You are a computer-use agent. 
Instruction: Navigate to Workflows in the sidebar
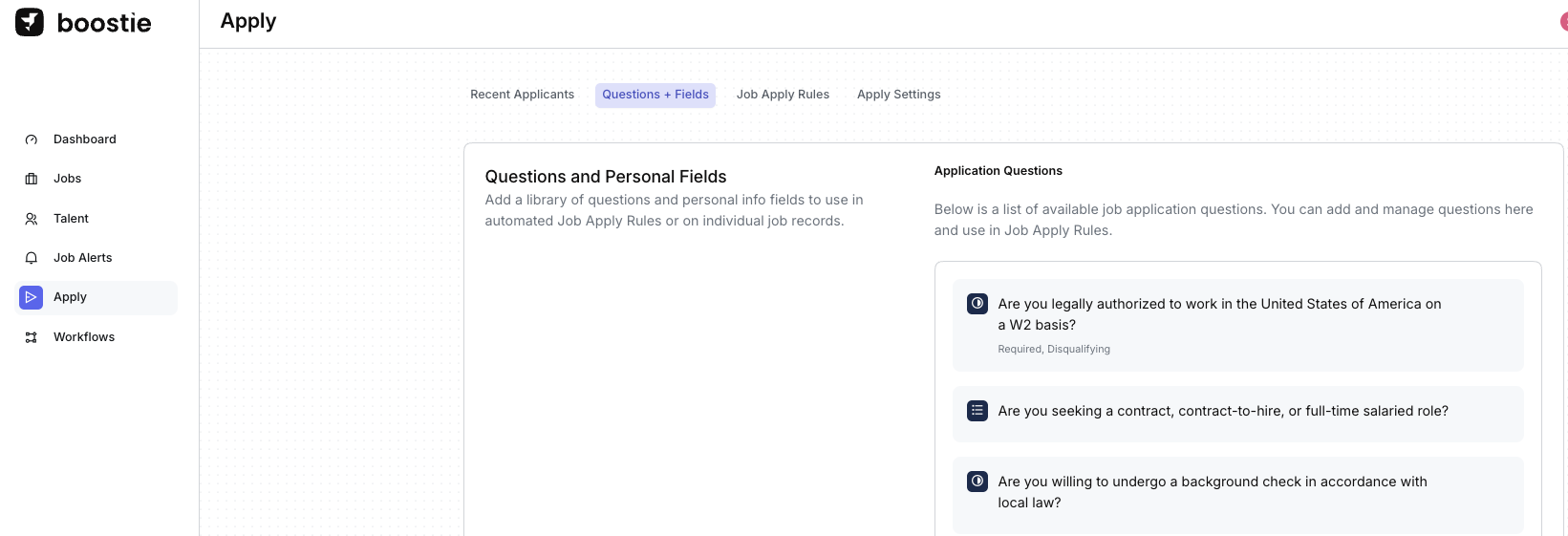click(84, 337)
